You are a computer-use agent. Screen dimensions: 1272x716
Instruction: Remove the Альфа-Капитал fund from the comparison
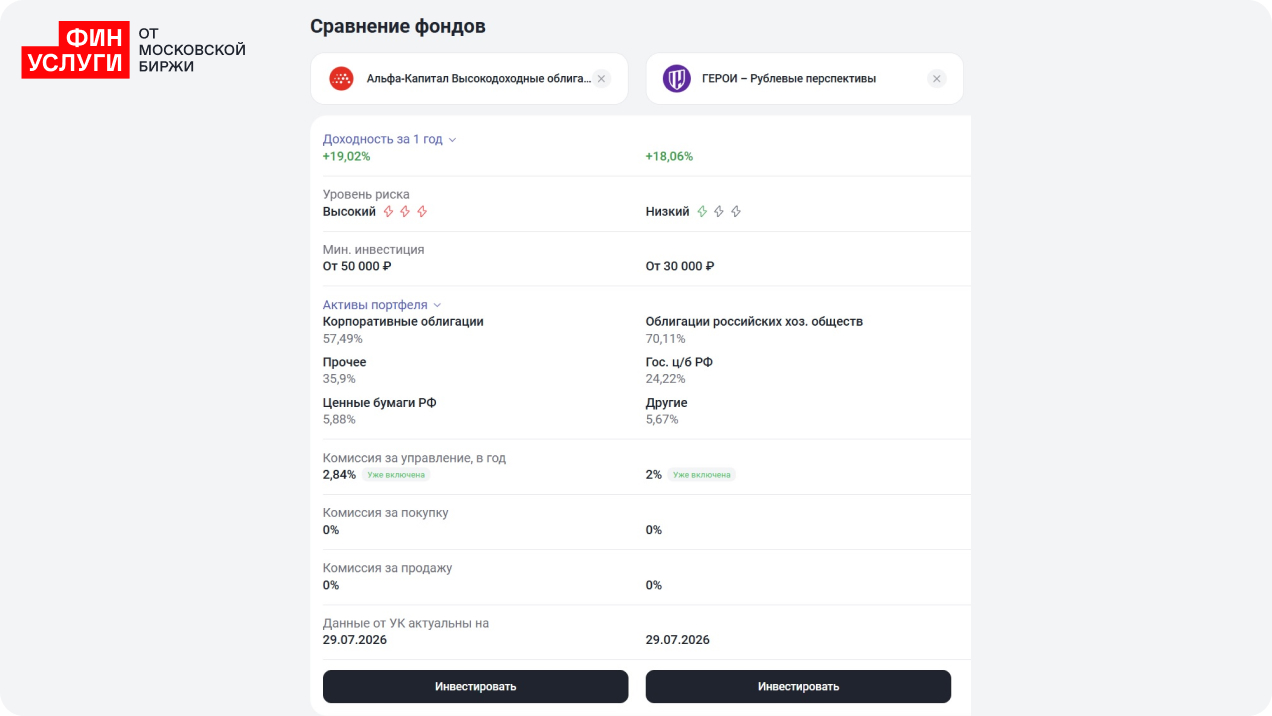click(601, 78)
